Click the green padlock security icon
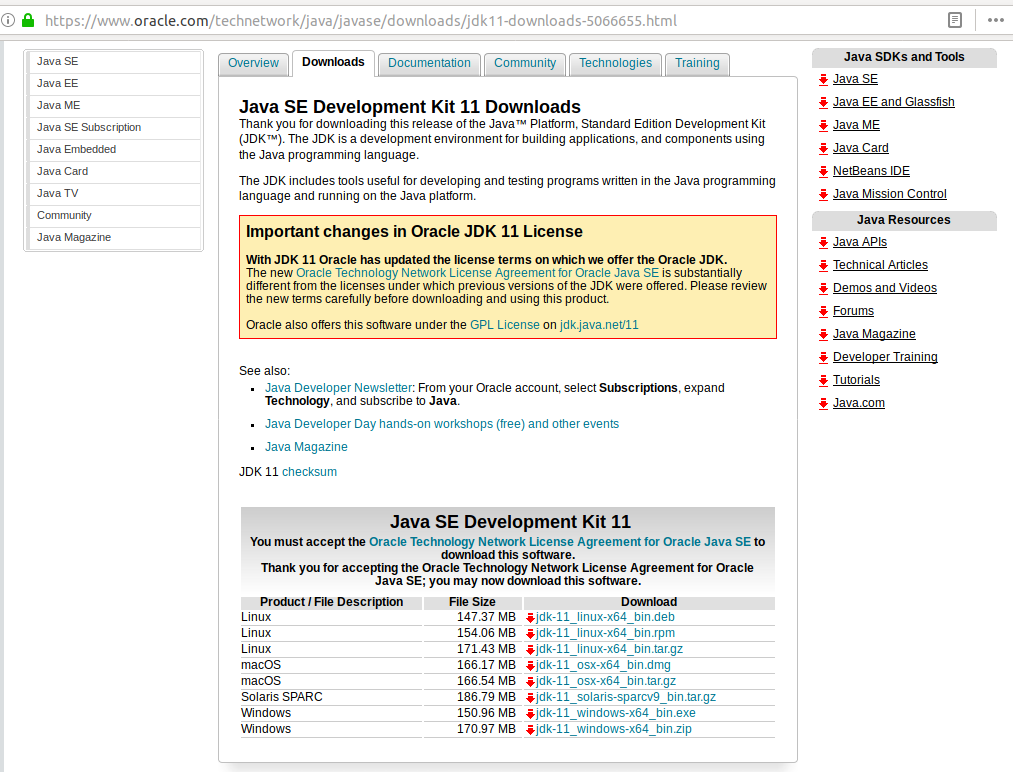The height and width of the screenshot is (772, 1013). pos(28,20)
